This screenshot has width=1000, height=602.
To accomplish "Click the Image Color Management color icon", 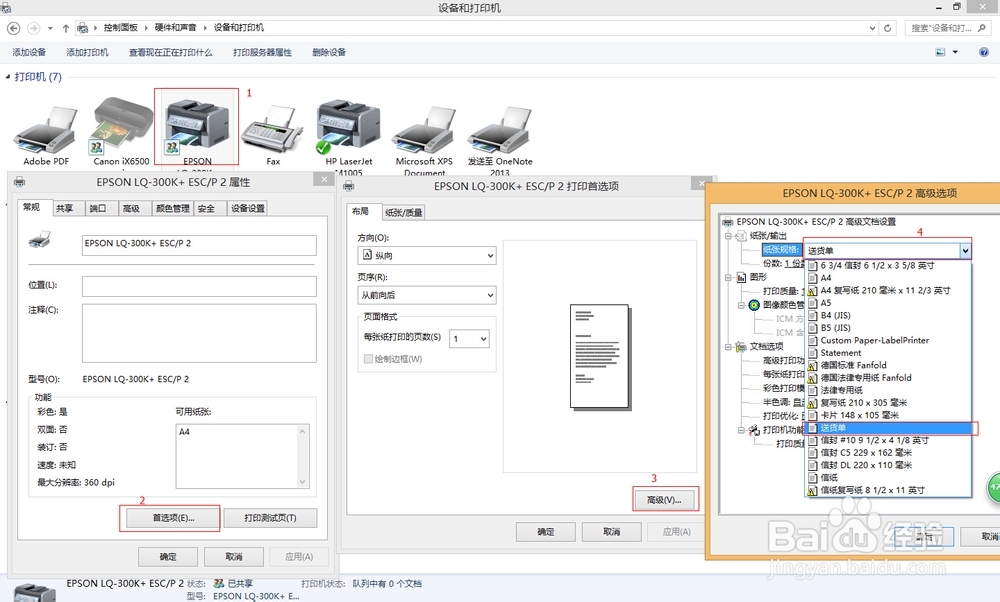I will [754, 305].
